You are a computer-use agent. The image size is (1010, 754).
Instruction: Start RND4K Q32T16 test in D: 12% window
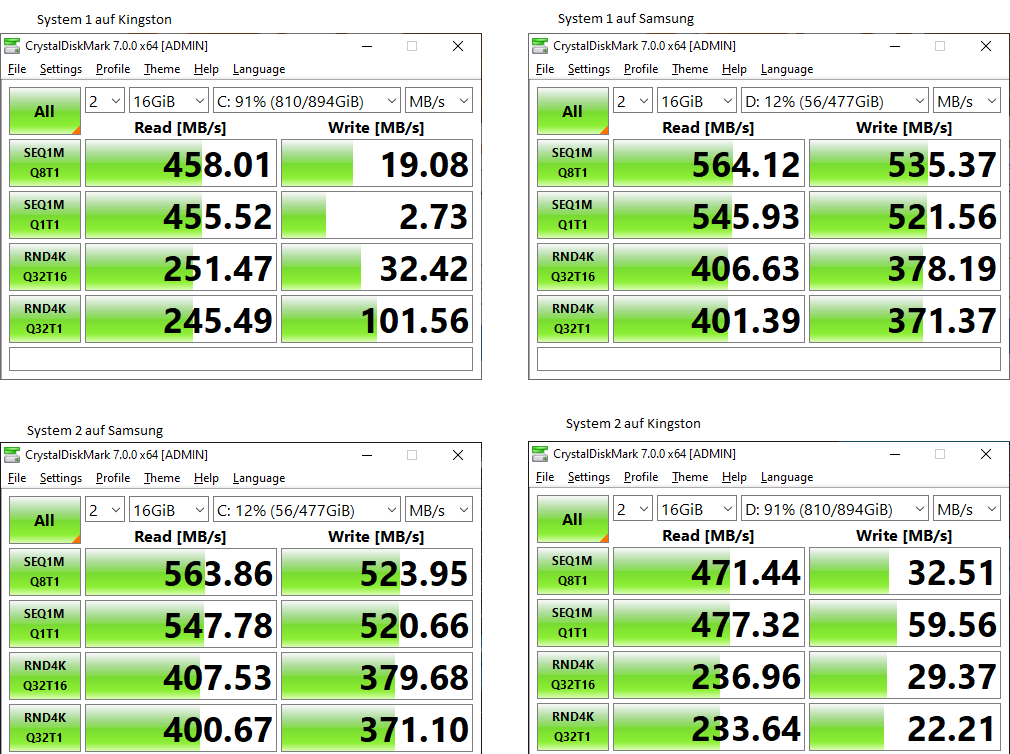tap(573, 267)
